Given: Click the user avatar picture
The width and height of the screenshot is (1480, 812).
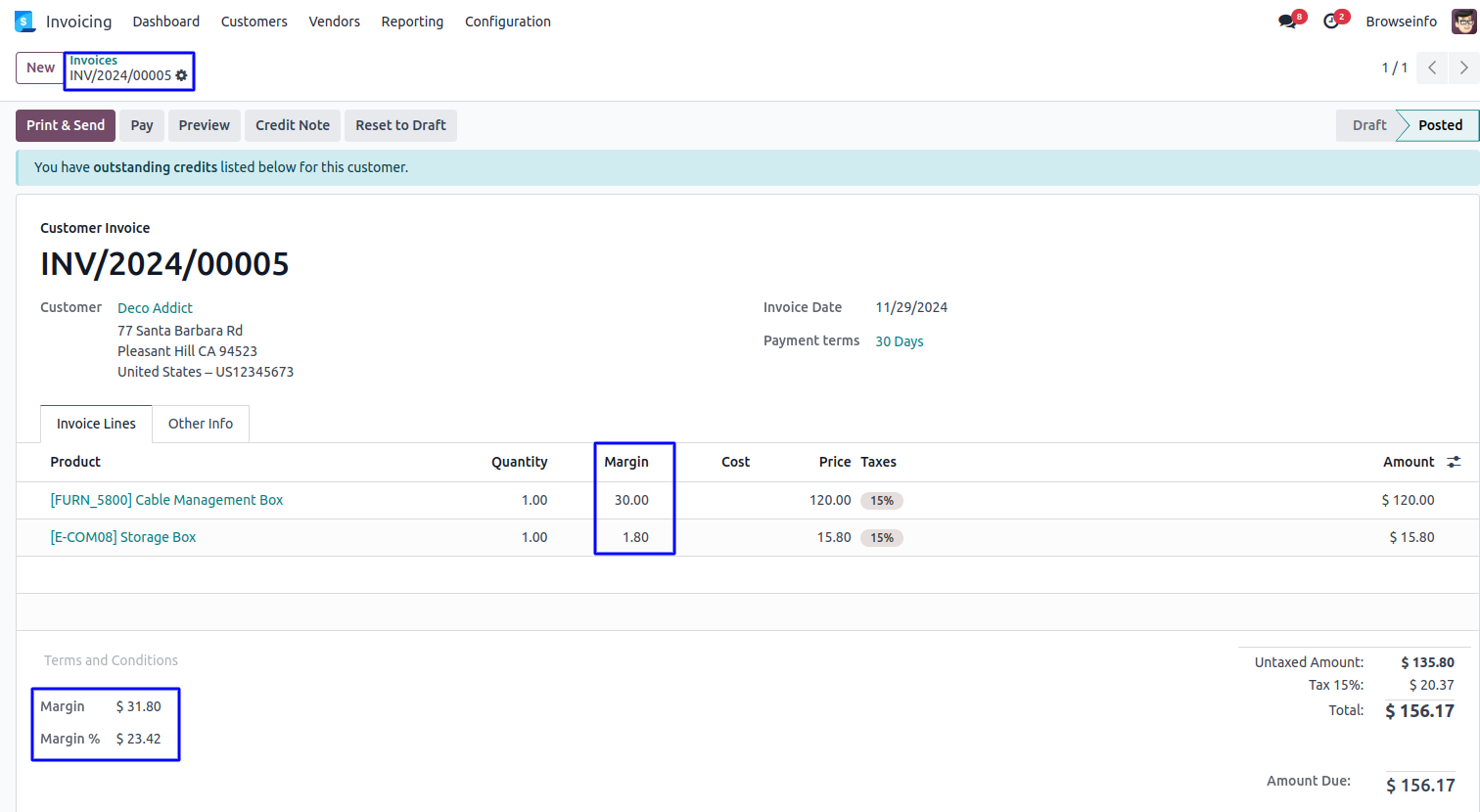Looking at the screenshot, I should point(1463,22).
